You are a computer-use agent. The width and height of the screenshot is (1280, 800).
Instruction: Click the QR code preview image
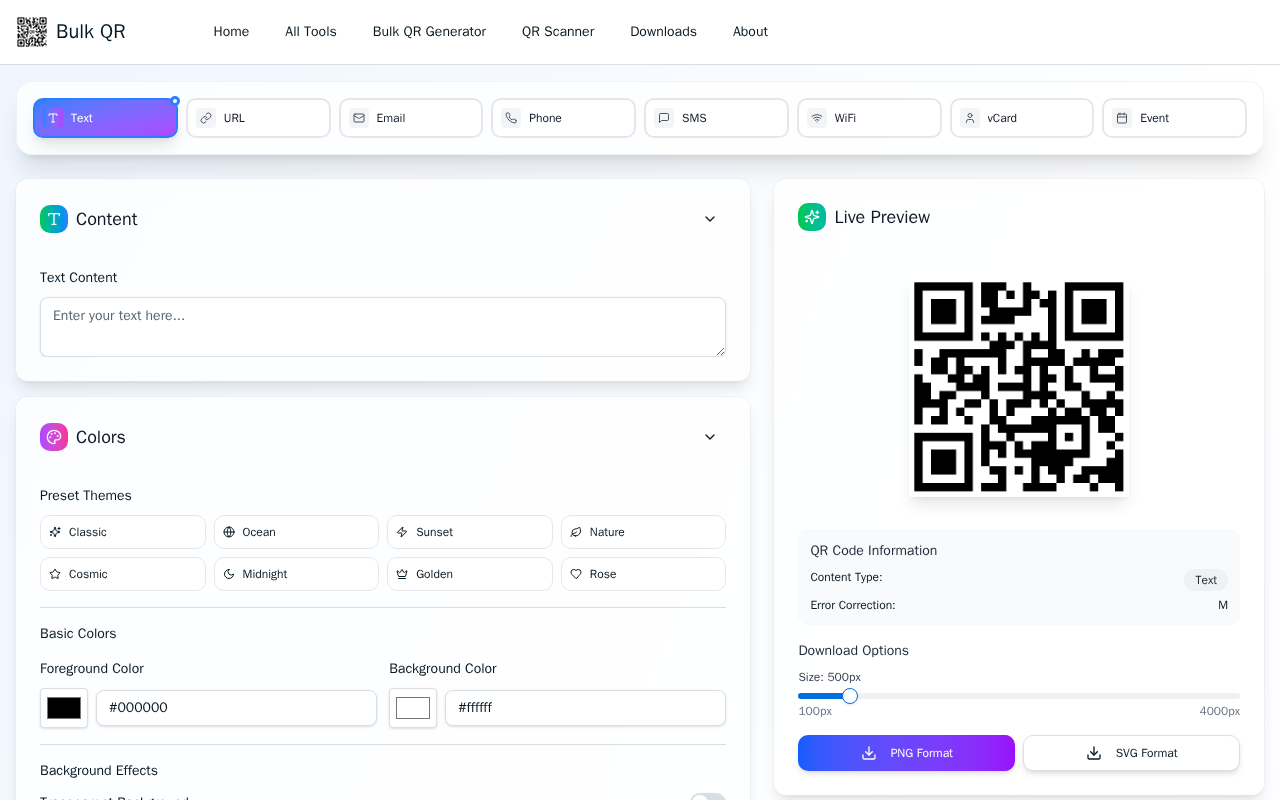pos(1019,387)
